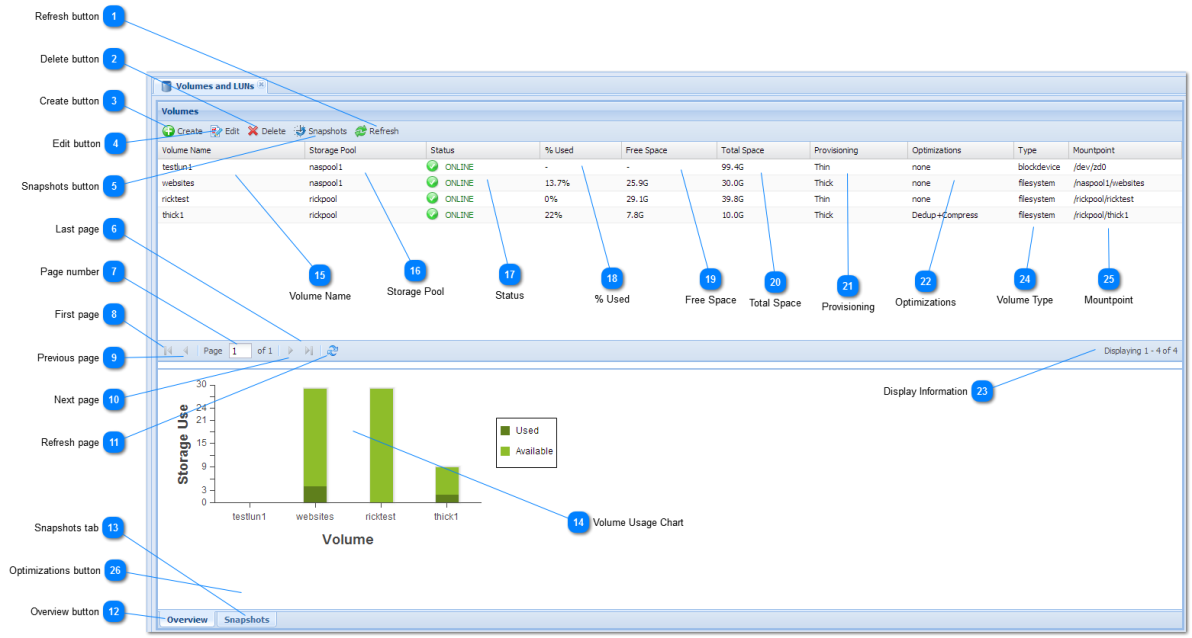Image resolution: width=1192 pixels, height=638 pixels.
Task: Select the testlun1 volume row
Action: tap(670, 167)
